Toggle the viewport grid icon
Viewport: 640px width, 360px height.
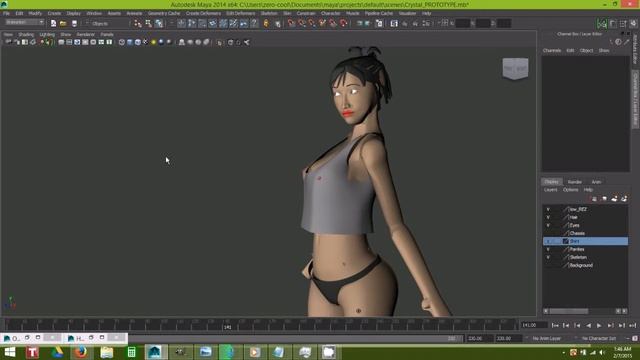click(61, 42)
